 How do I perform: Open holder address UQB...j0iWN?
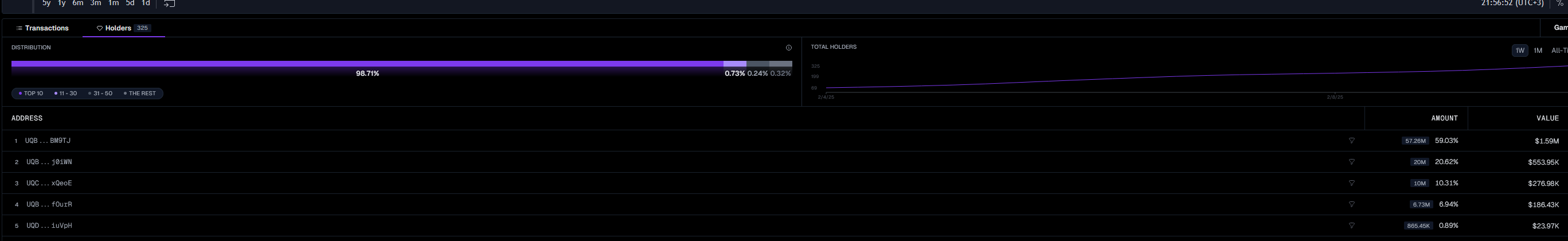(49, 162)
